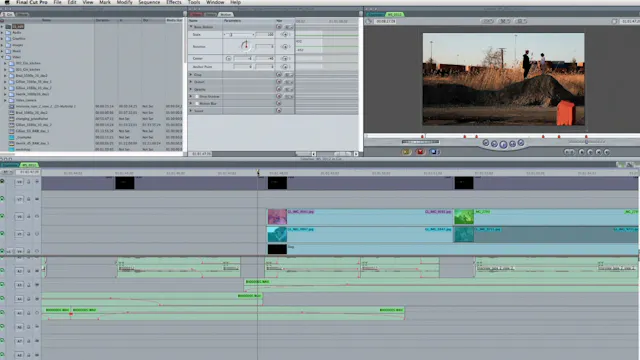Open the Canvas zoom pop-up
Screen dimensions: 640x360
coord(487,21)
